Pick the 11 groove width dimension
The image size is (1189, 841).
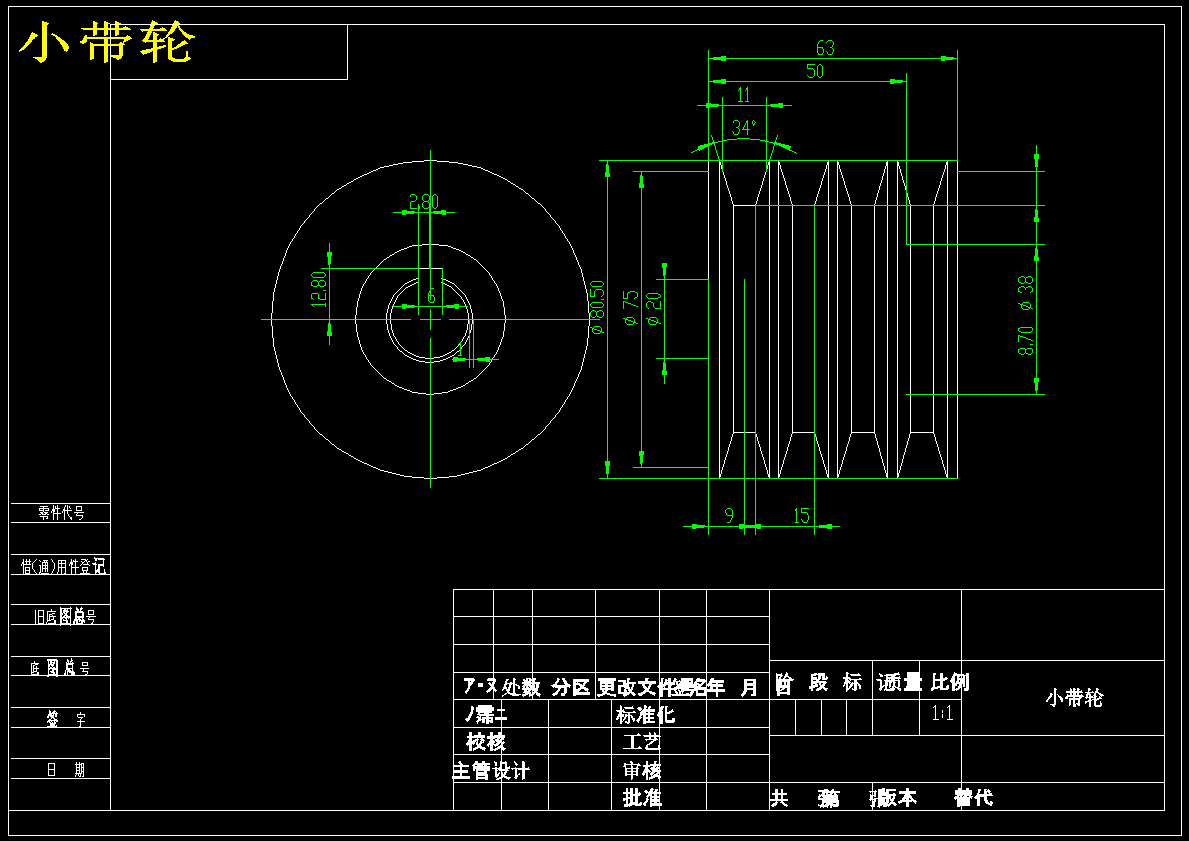coord(744,95)
